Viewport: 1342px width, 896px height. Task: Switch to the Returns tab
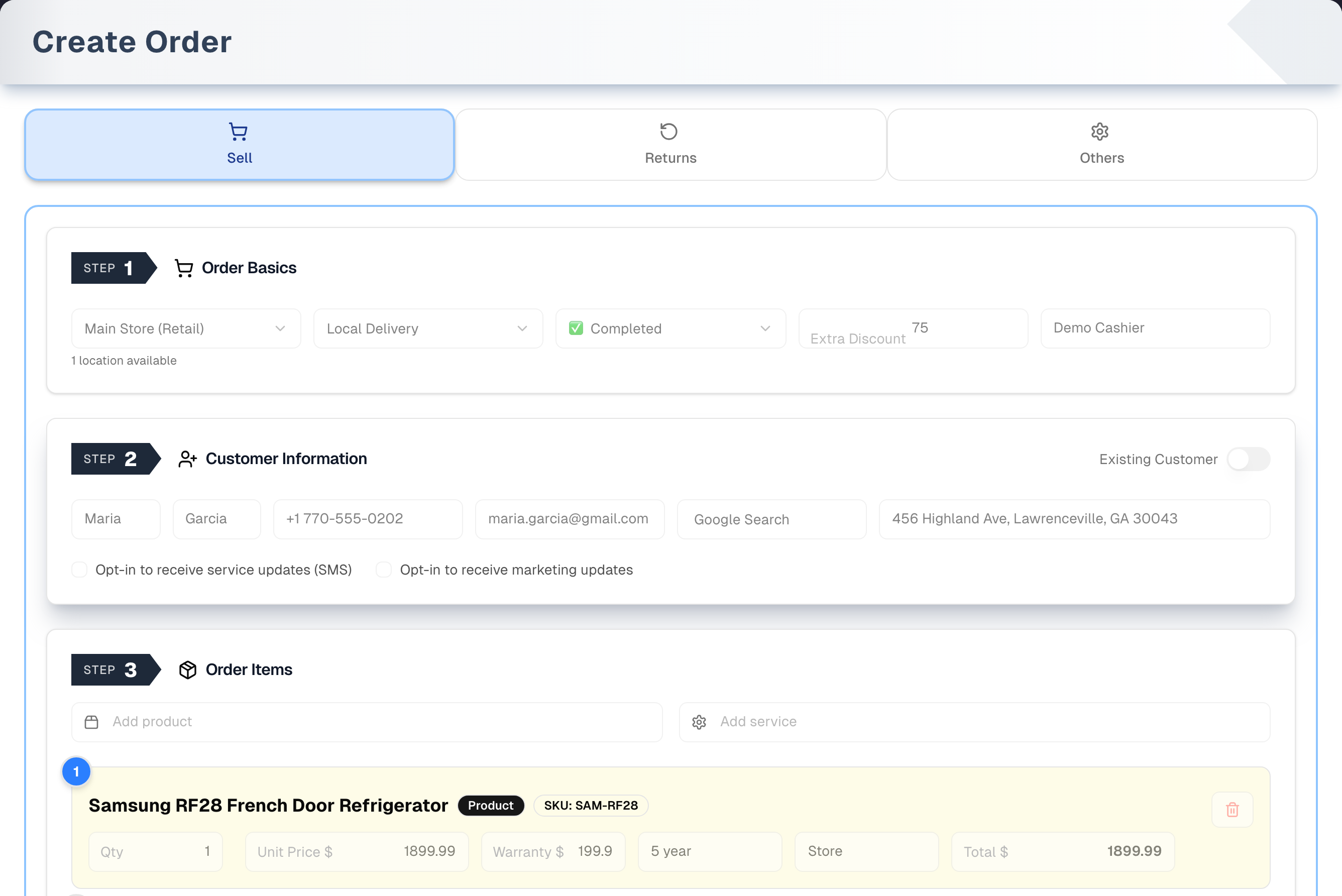[670, 145]
